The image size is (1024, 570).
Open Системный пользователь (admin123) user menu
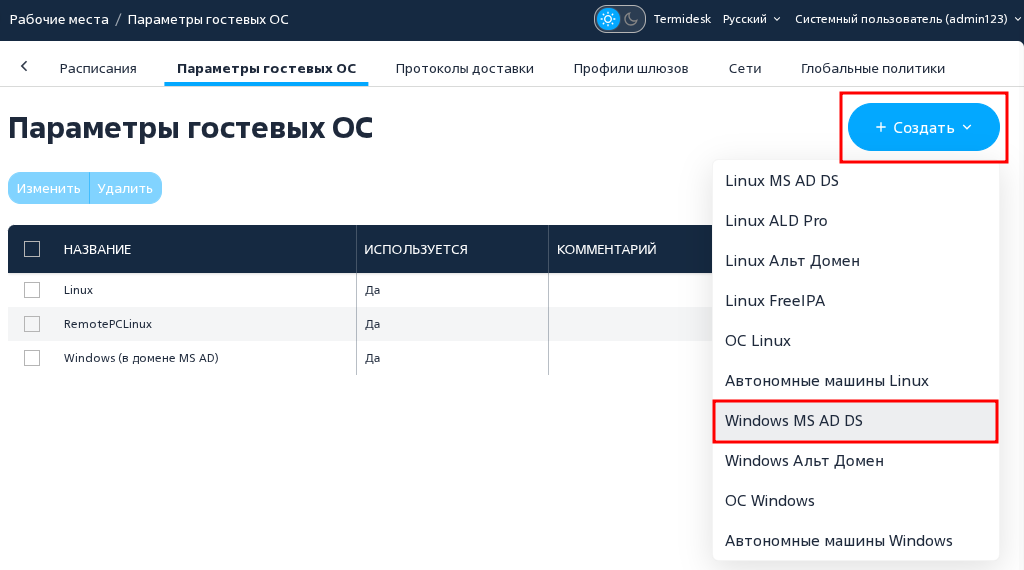tap(907, 19)
